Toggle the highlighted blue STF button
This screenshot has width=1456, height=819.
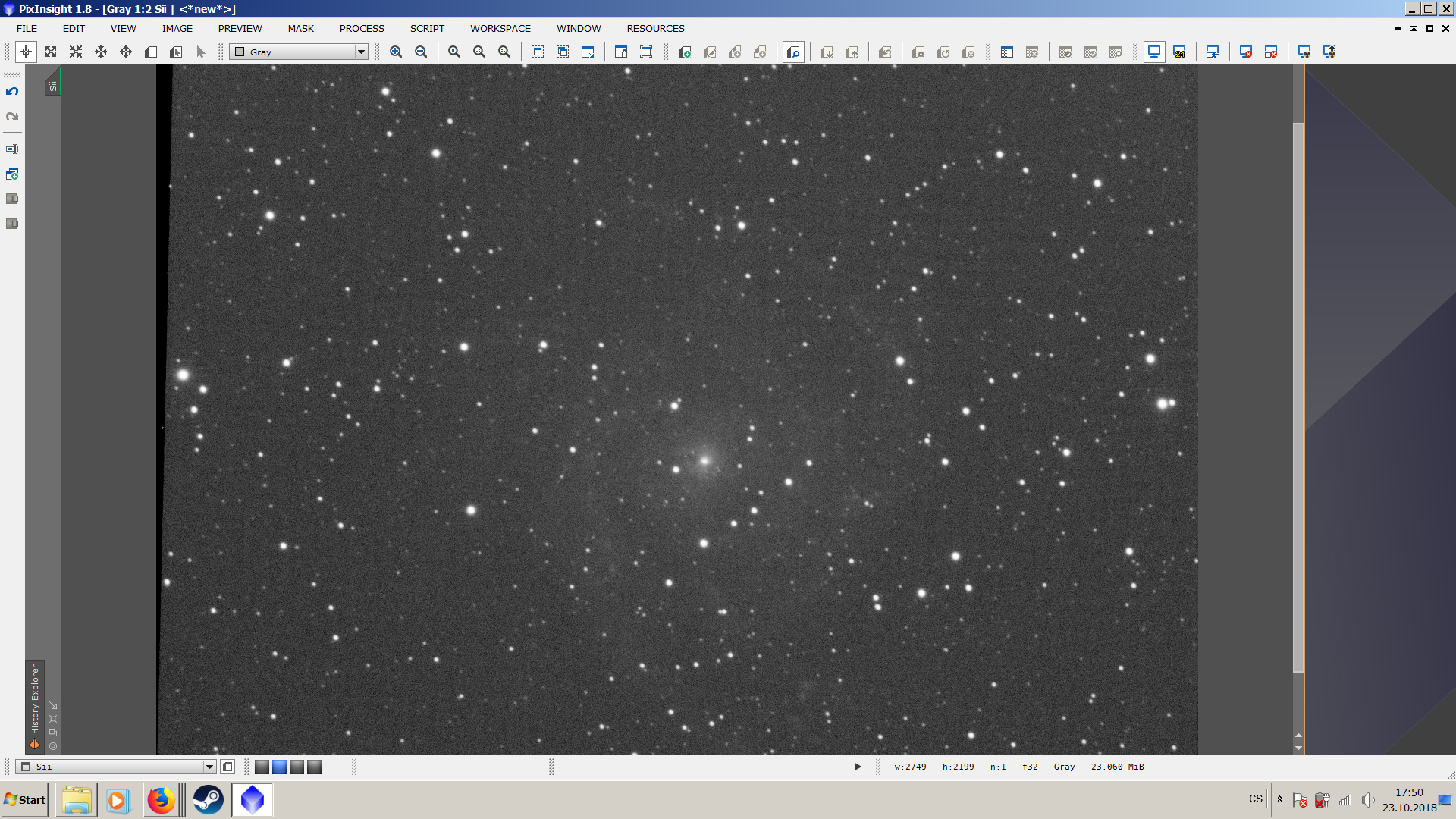[x=279, y=767]
